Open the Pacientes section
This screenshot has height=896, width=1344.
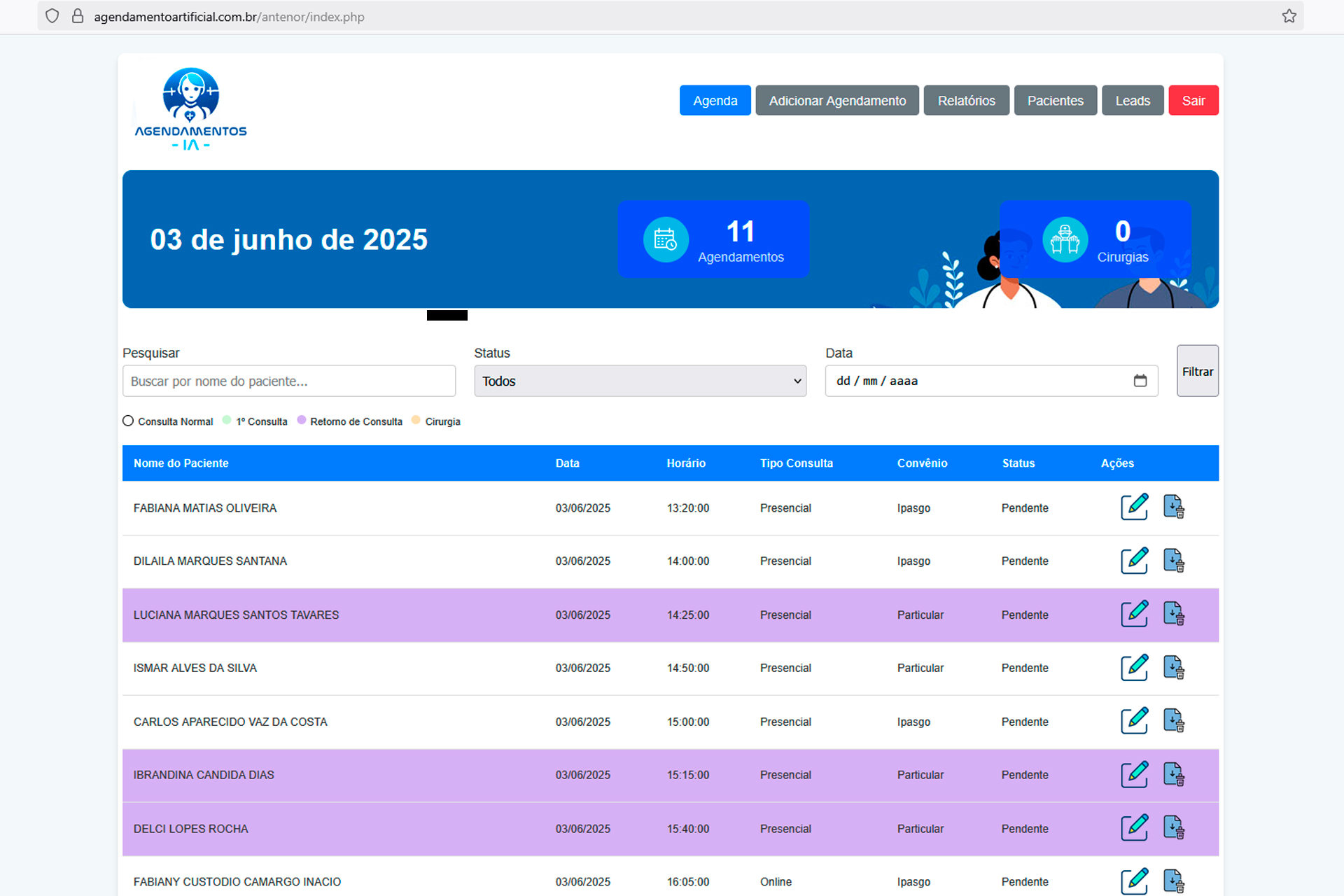click(x=1055, y=100)
